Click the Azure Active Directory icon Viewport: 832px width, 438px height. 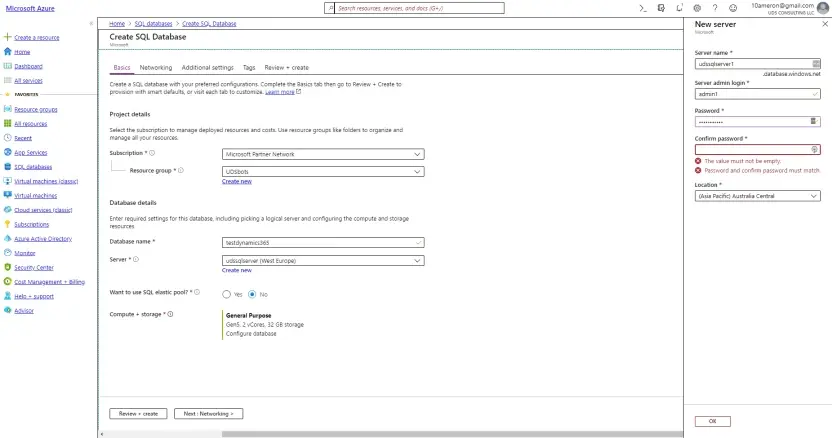pyautogui.click(x=7, y=238)
